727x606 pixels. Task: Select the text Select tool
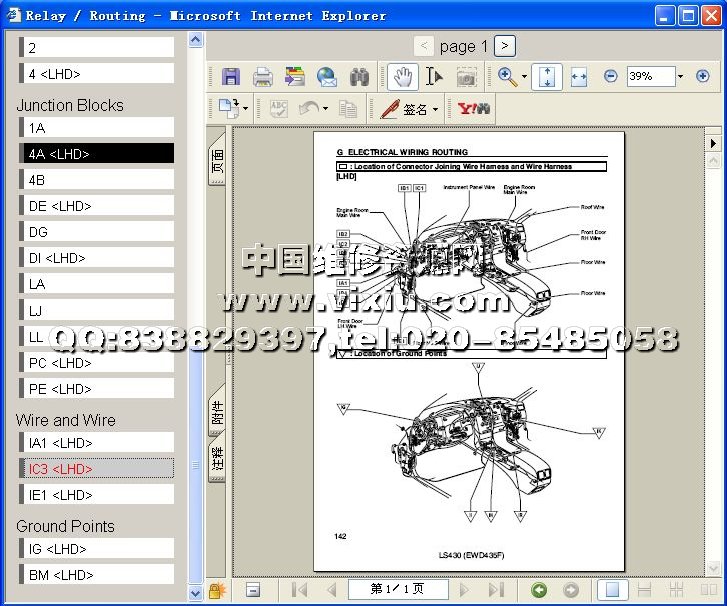point(434,77)
